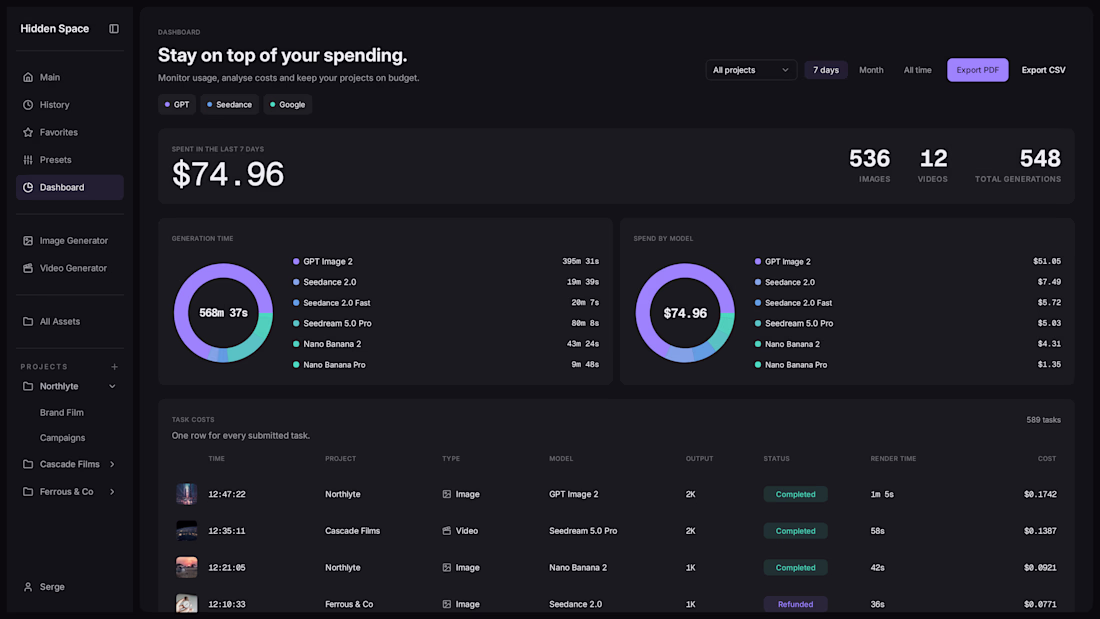Click Seedance 2.0 Fast time 20m 7s
This screenshot has height=619, width=1100.
click(585, 302)
